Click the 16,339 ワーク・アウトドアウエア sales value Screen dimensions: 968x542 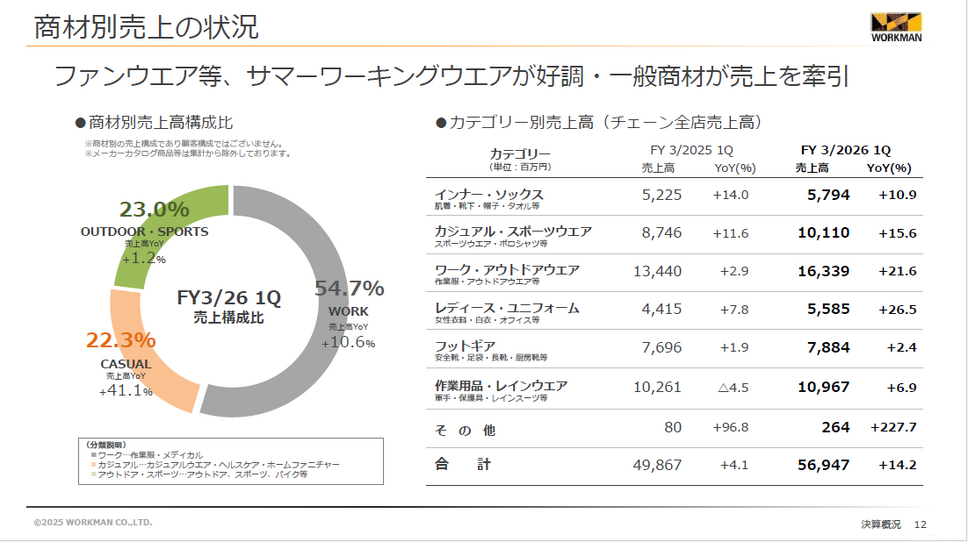click(824, 271)
